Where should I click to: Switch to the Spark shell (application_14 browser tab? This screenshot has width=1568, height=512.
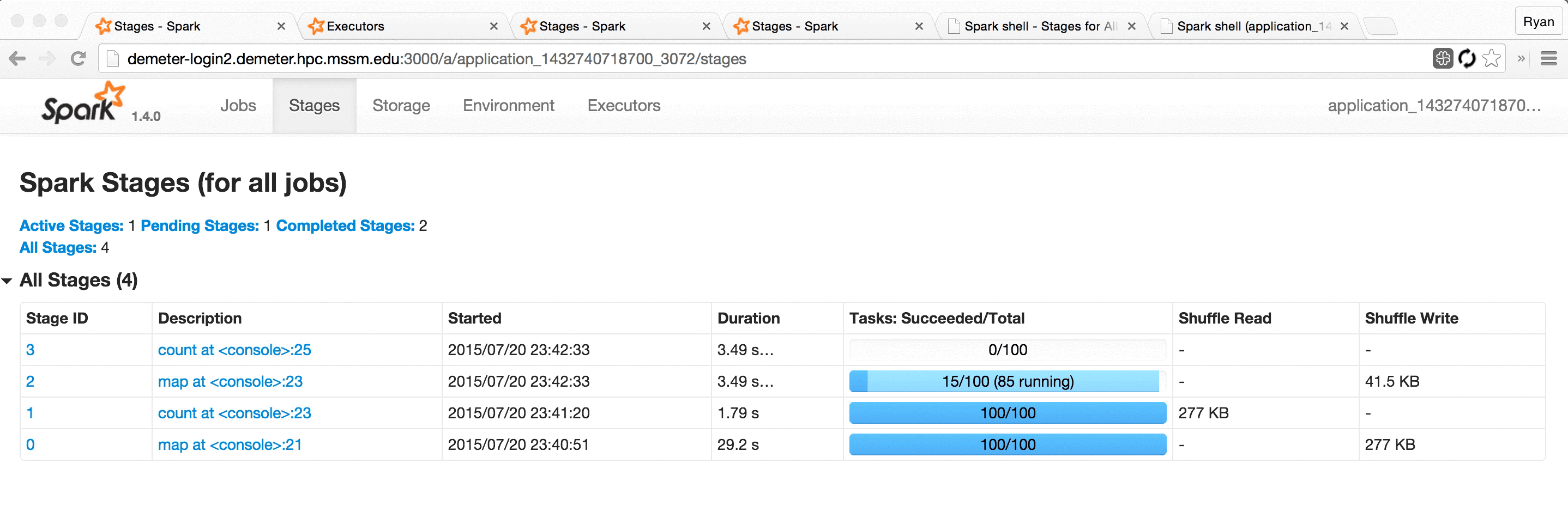pos(1253,26)
